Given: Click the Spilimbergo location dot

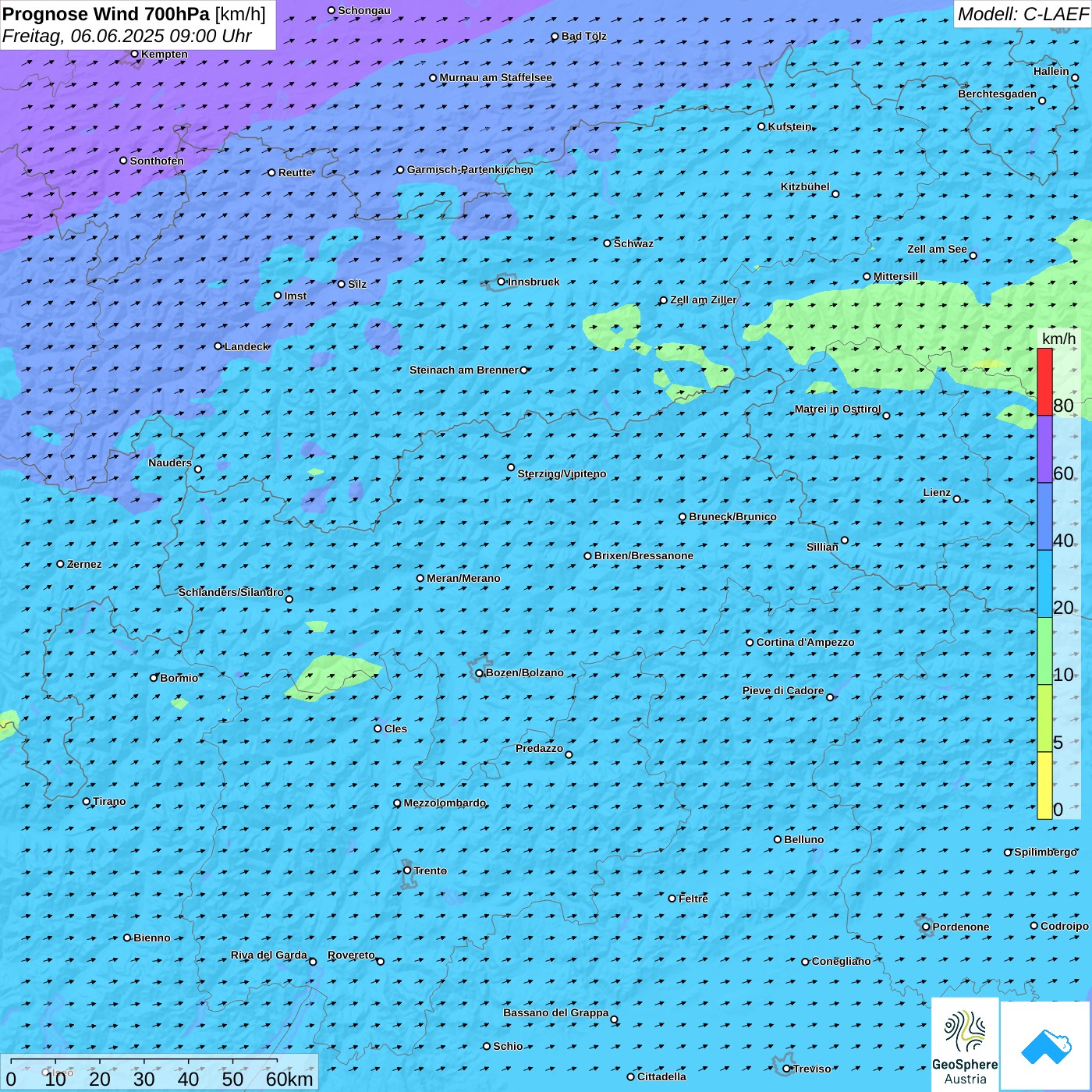Looking at the screenshot, I should coord(1008,853).
